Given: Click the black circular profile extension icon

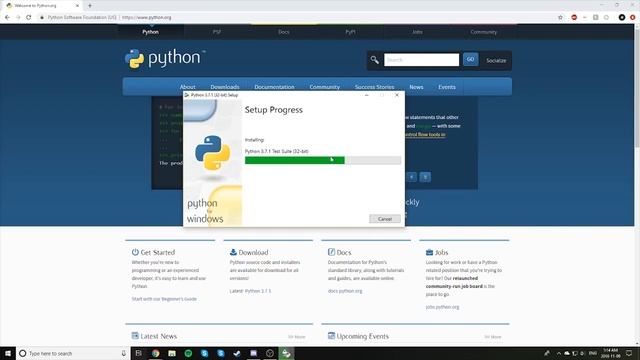Looking at the screenshot, I should tap(622, 18).
